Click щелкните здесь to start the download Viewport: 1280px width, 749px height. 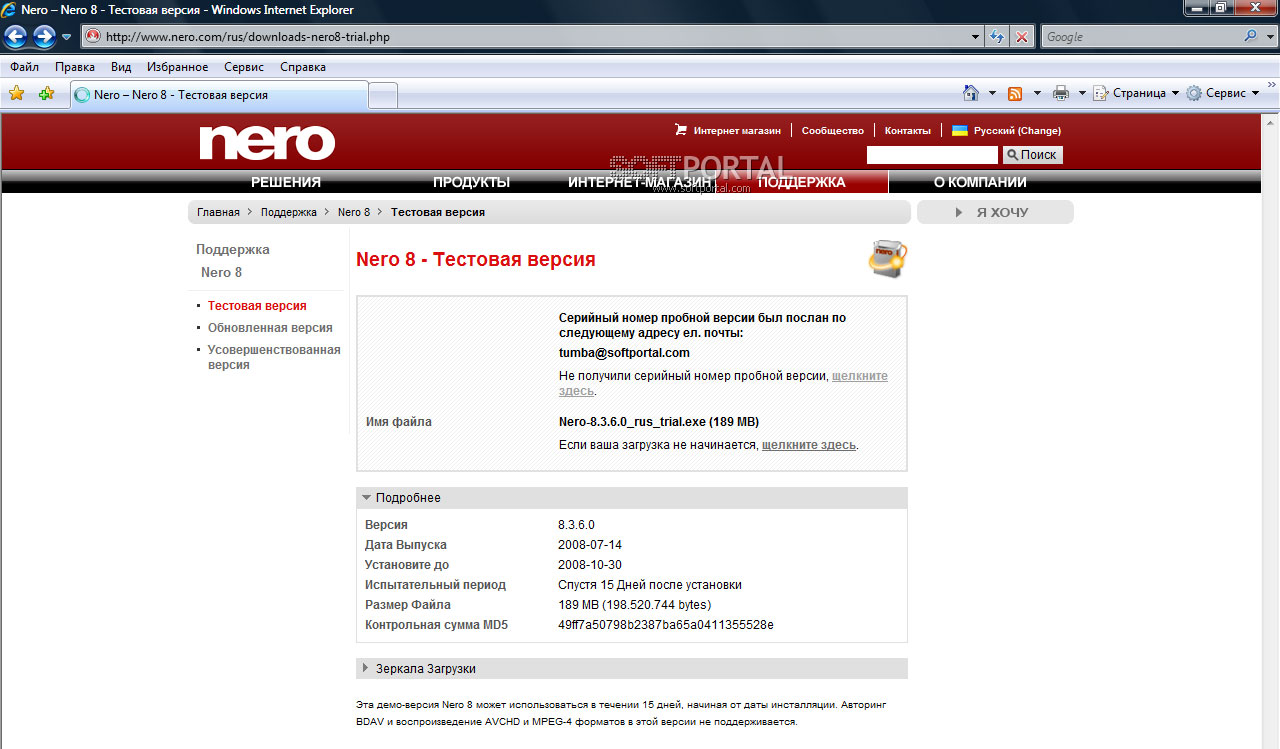pos(809,444)
